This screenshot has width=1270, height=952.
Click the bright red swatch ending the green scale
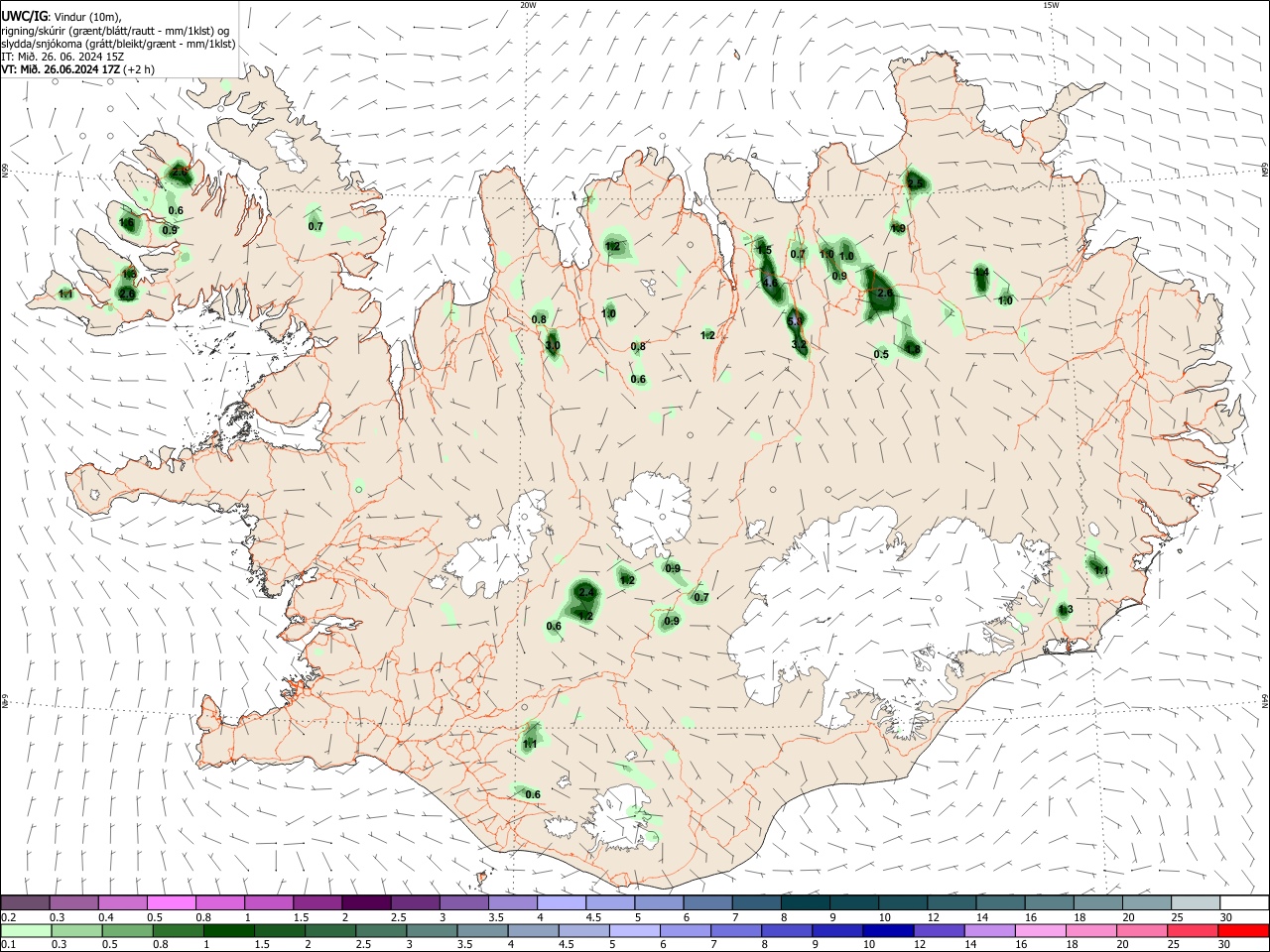pos(1243,930)
